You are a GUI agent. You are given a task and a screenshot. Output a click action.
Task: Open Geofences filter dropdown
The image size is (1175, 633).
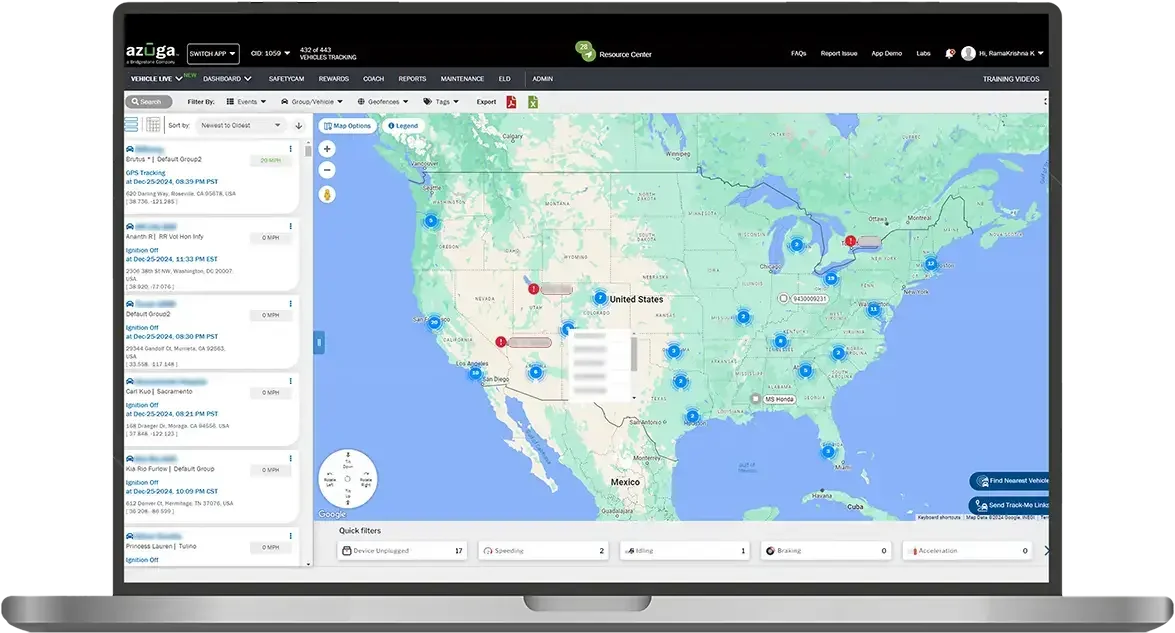[x=383, y=102]
